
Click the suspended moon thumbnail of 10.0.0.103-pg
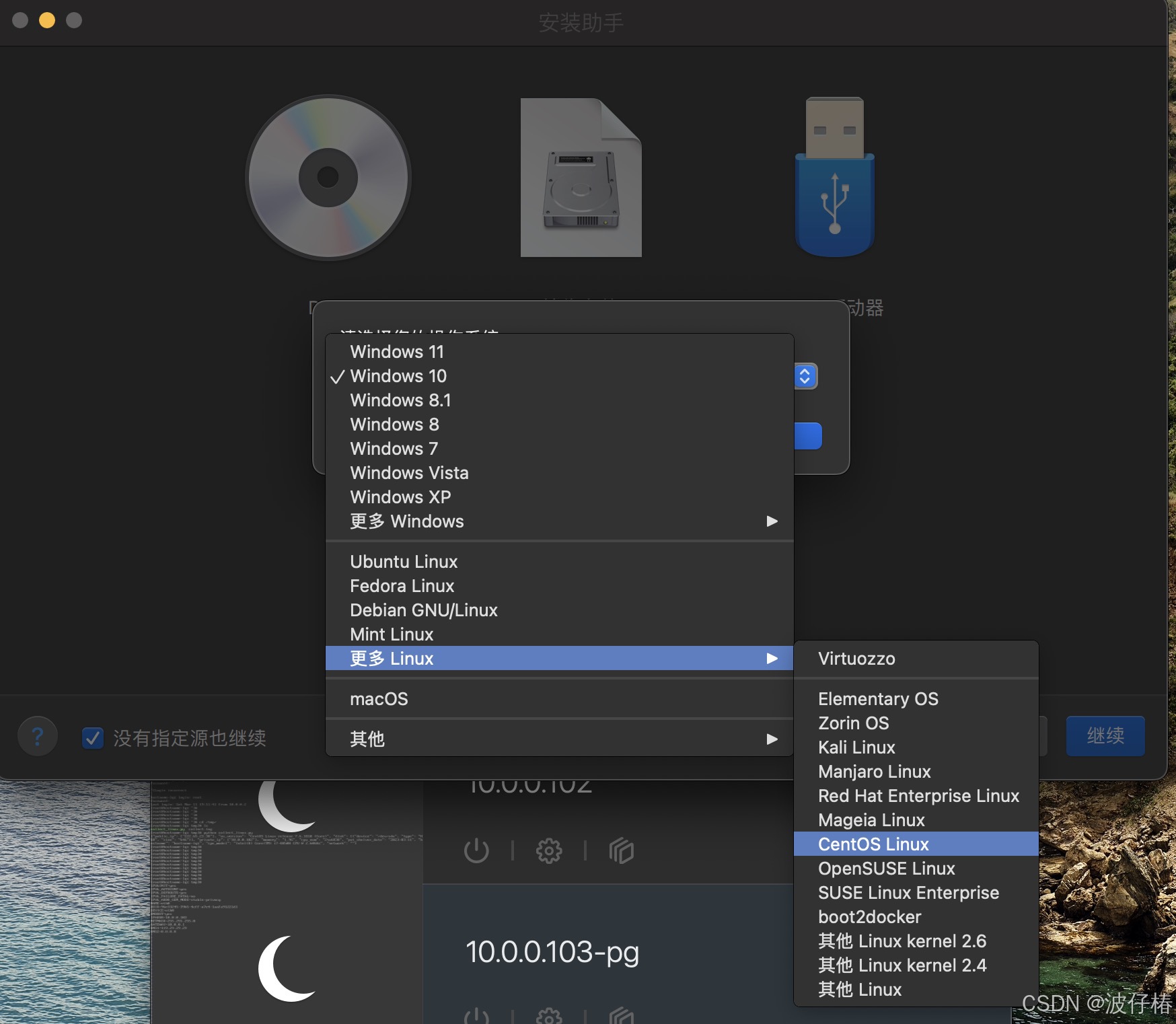click(287, 967)
